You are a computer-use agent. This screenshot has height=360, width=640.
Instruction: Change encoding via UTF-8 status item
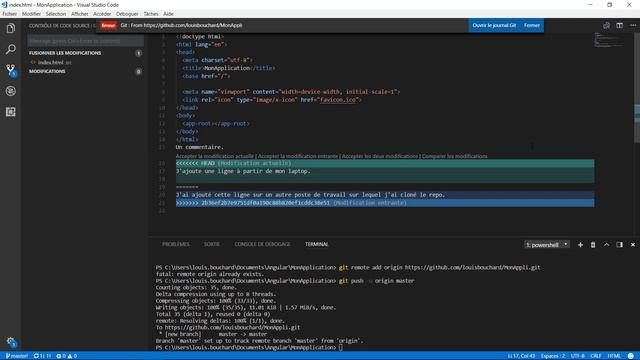[x=578, y=356]
